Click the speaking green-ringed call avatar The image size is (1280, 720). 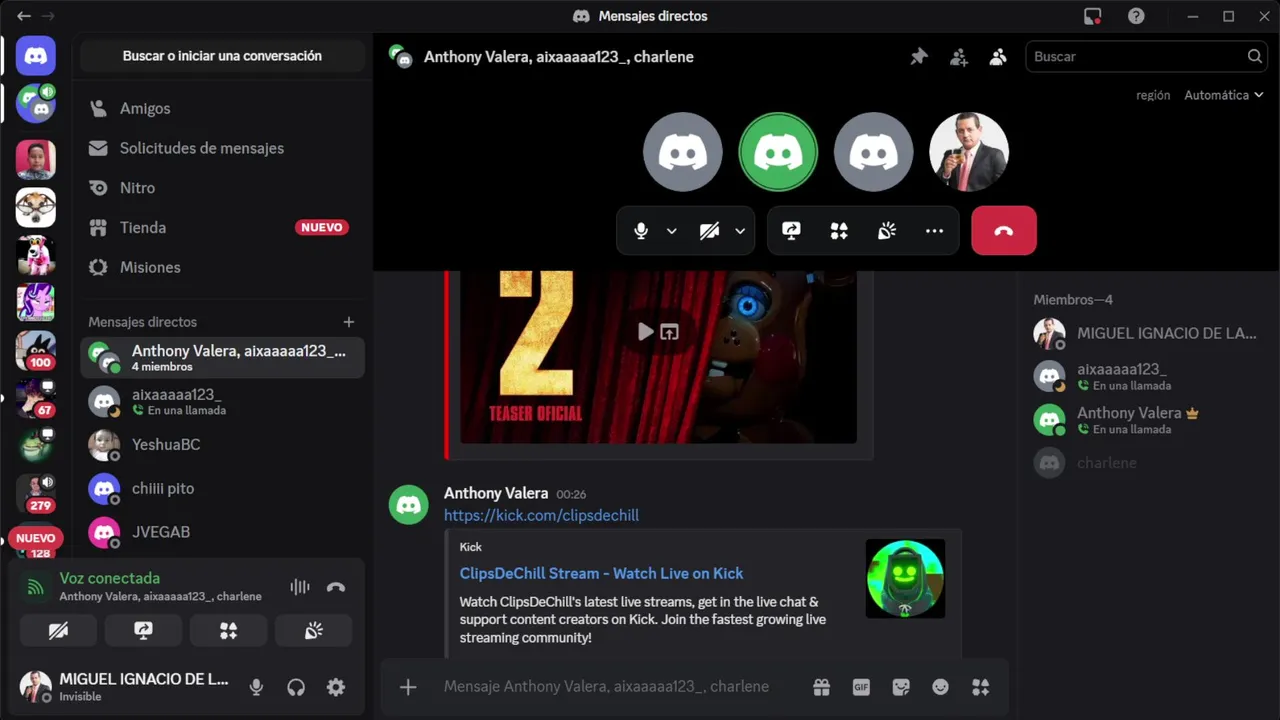tap(778, 152)
